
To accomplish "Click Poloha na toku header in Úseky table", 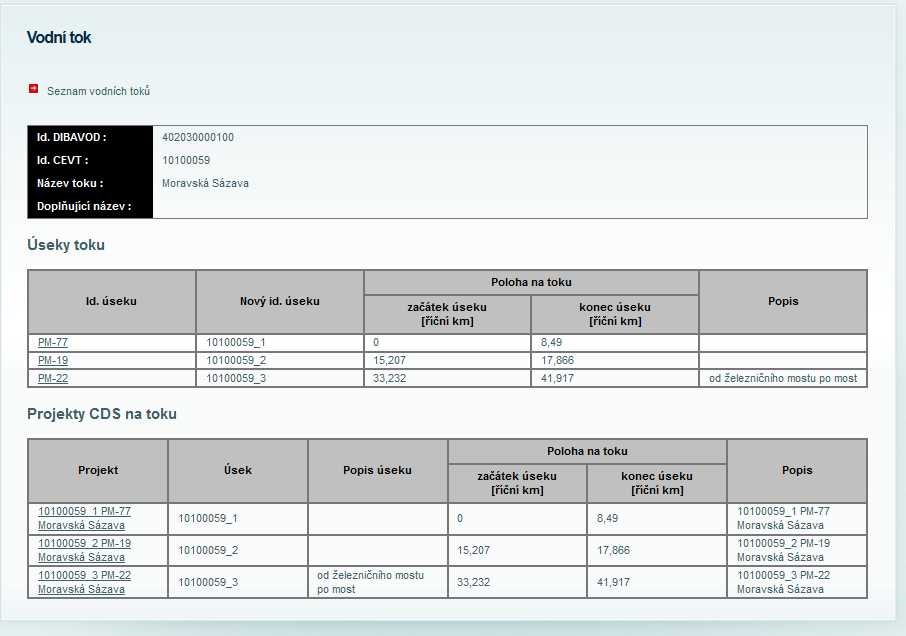I will point(531,282).
